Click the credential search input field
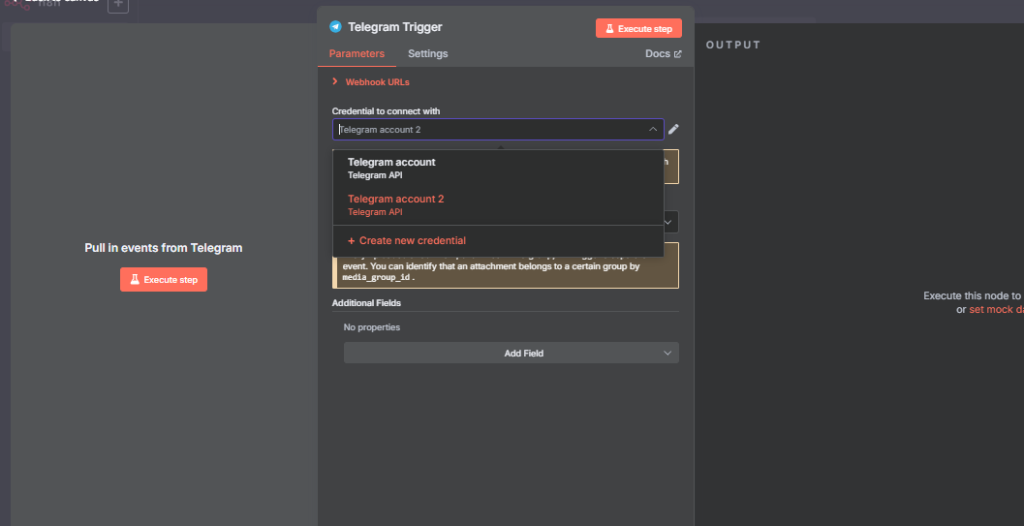 [x=490, y=129]
